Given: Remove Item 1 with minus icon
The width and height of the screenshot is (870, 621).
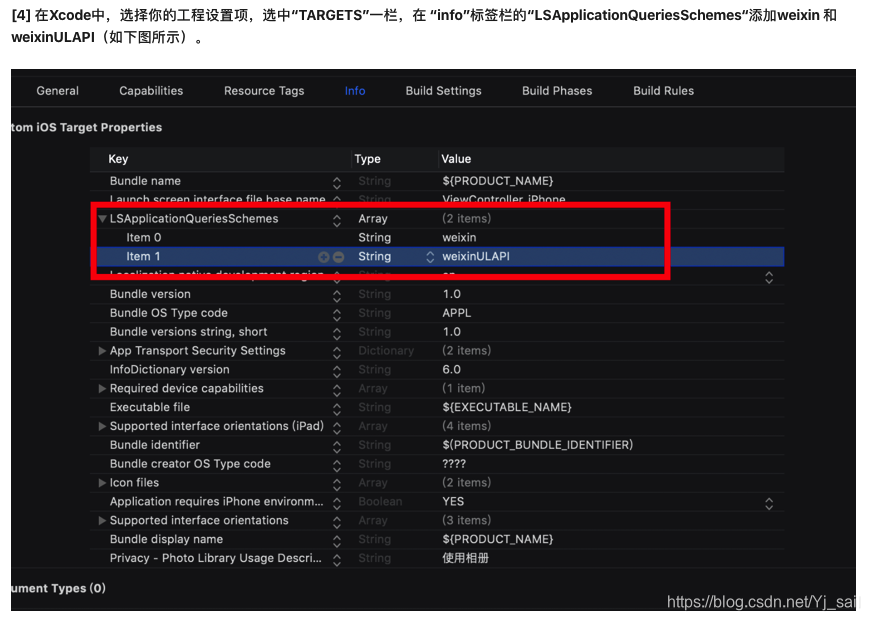Looking at the screenshot, I should (x=338, y=257).
